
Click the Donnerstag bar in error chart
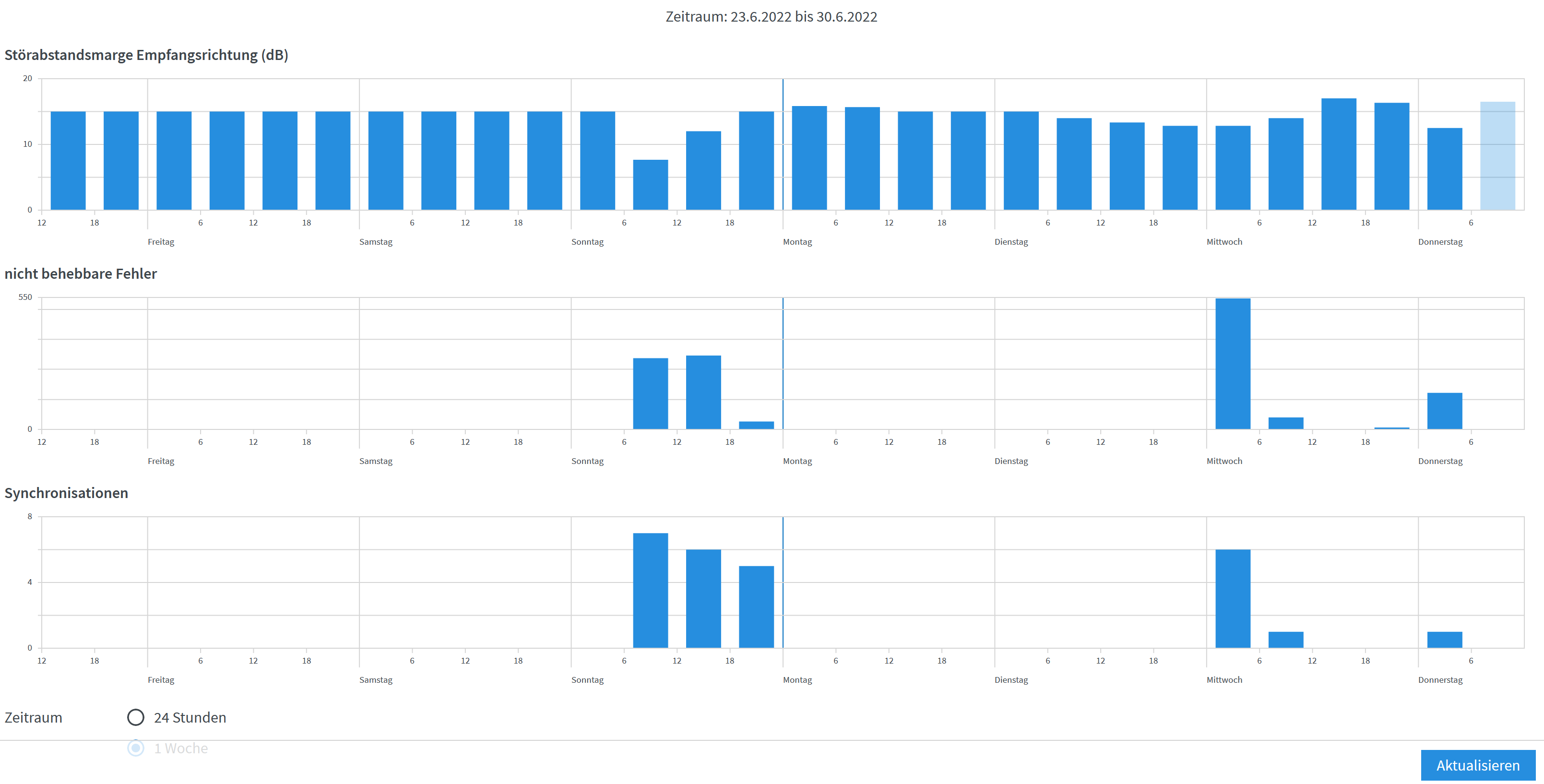pos(1445,411)
